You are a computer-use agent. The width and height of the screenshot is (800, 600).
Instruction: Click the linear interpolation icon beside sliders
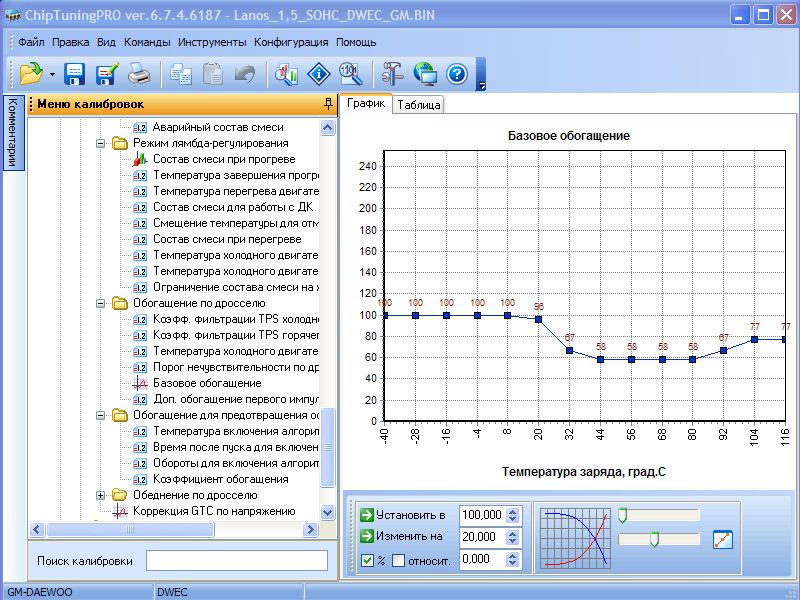[x=723, y=540]
